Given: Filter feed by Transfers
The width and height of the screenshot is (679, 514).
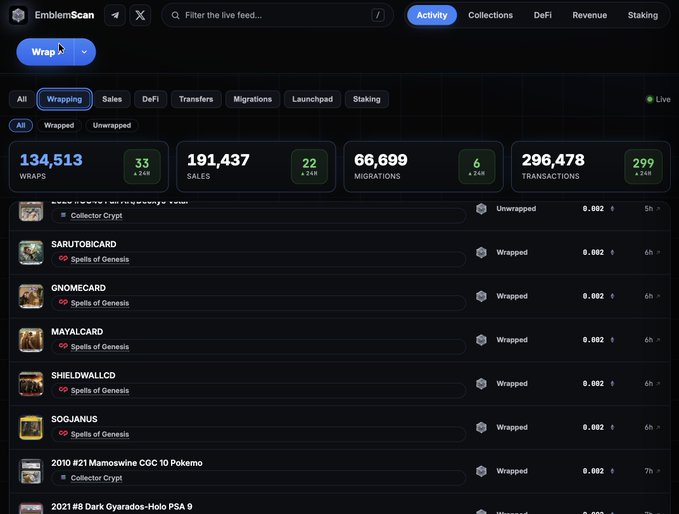Looking at the screenshot, I should point(196,99).
